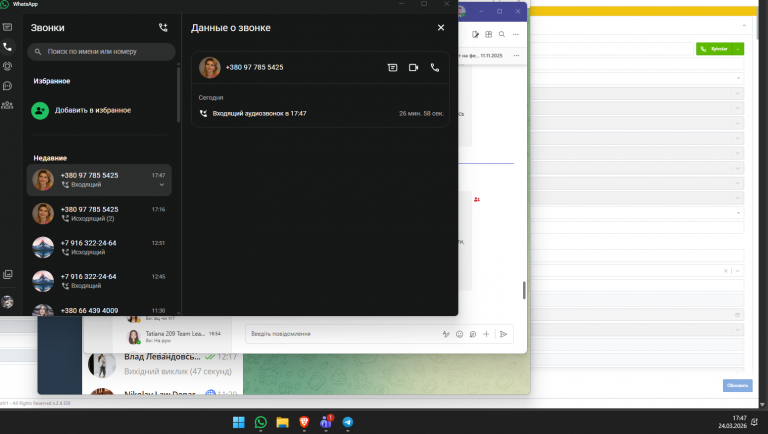Start video call with +380 97 785 5425
The height and width of the screenshot is (434, 768).
(413, 68)
